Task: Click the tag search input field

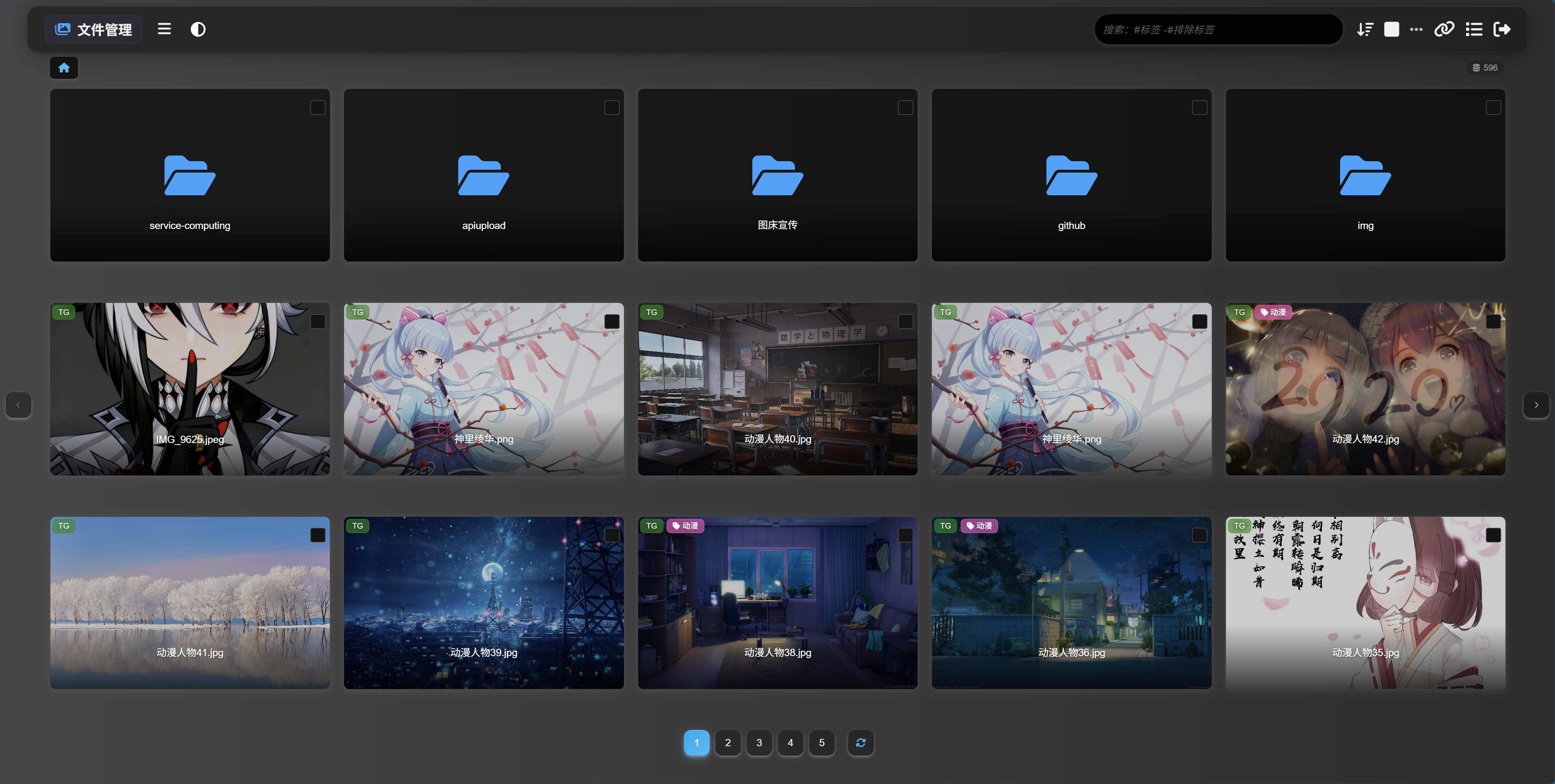Action: click(x=1218, y=29)
